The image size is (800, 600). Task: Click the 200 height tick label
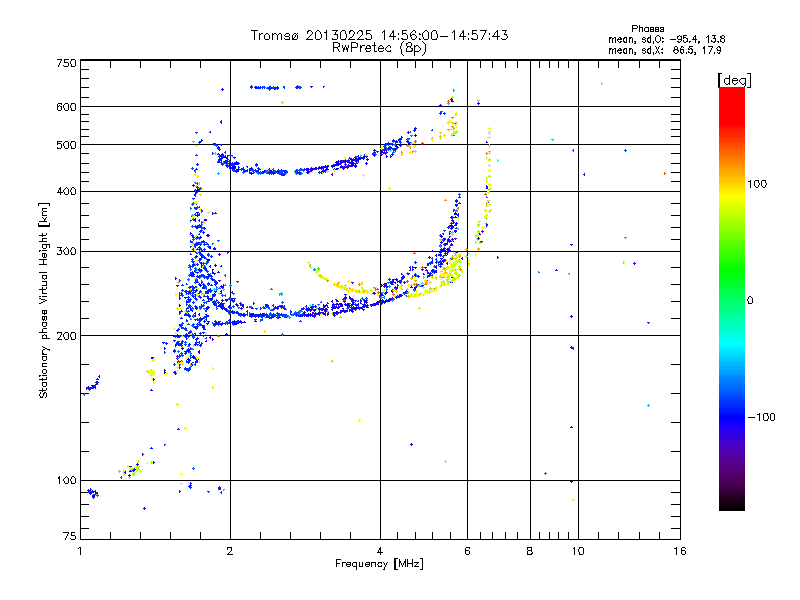coord(66,336)
